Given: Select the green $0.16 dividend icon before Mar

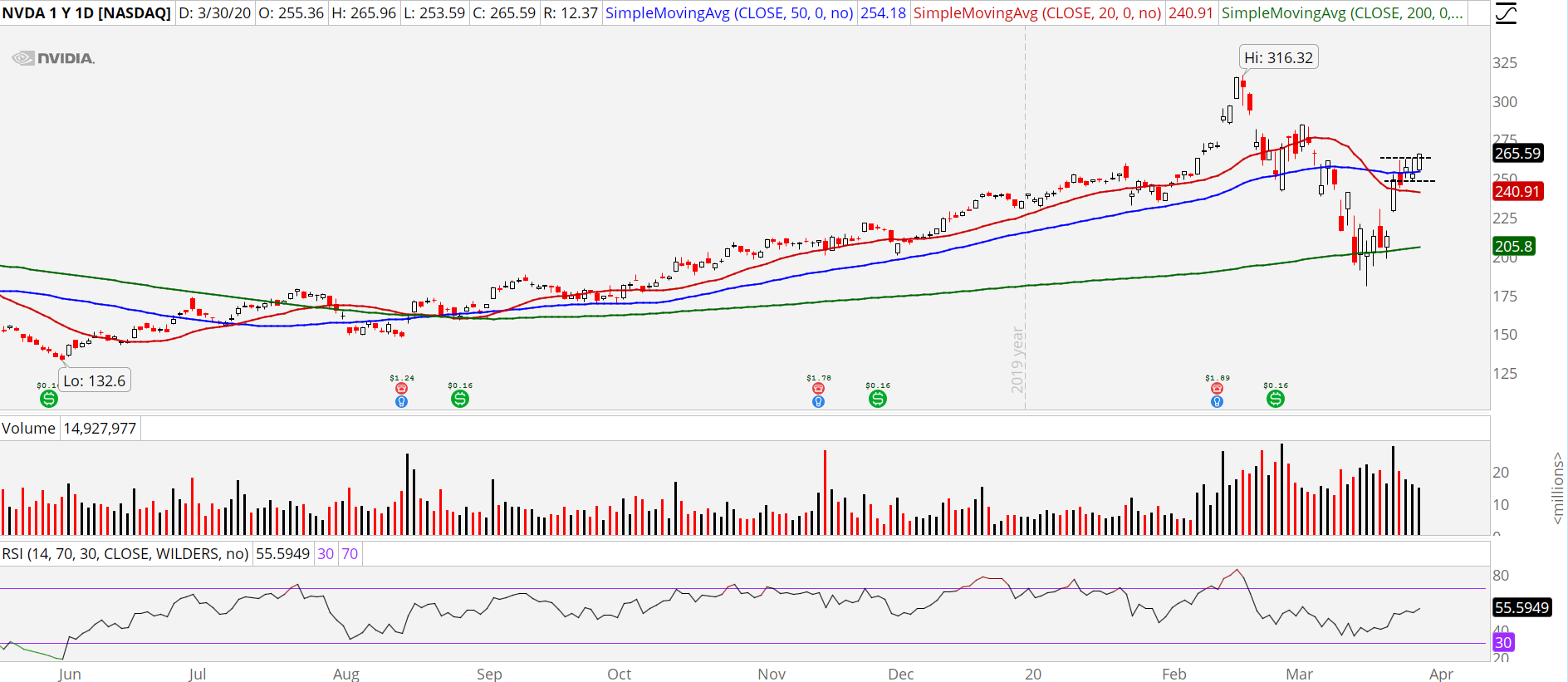Looking at the screenshot, I should click(x=1276, y=399).
